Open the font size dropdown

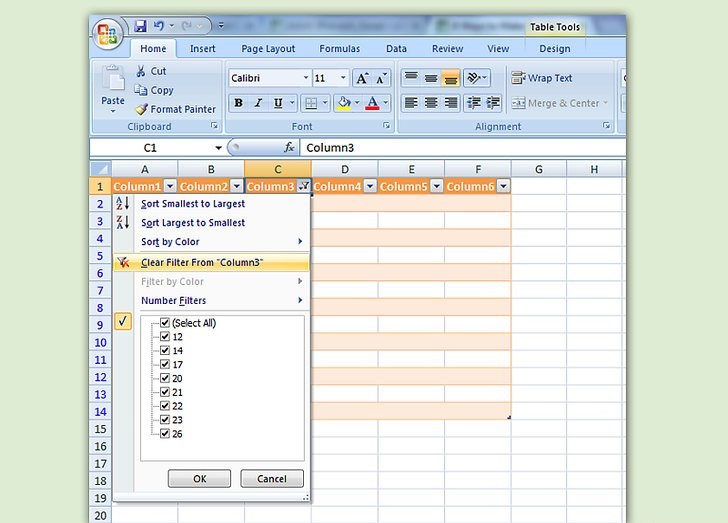coord(343,78)
